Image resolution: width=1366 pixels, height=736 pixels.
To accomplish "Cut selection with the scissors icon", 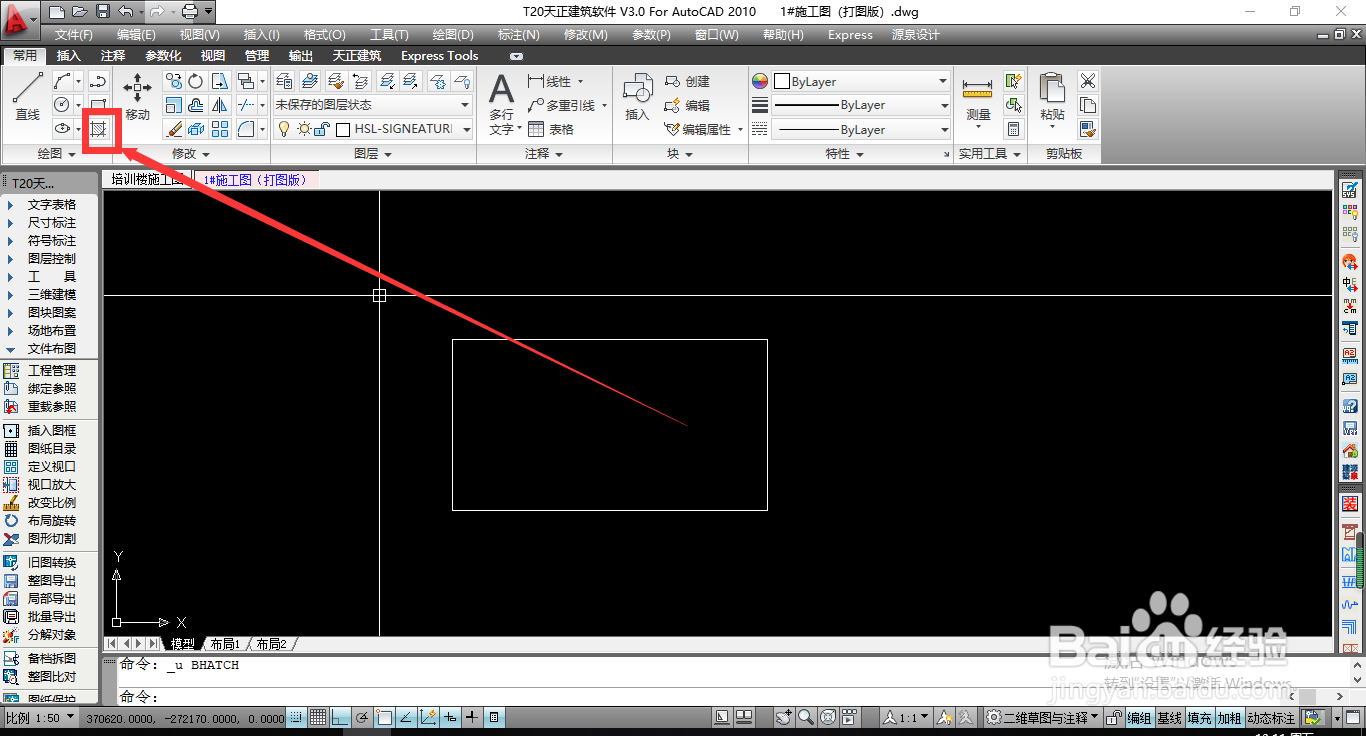I will click(x=1088, y=81).
